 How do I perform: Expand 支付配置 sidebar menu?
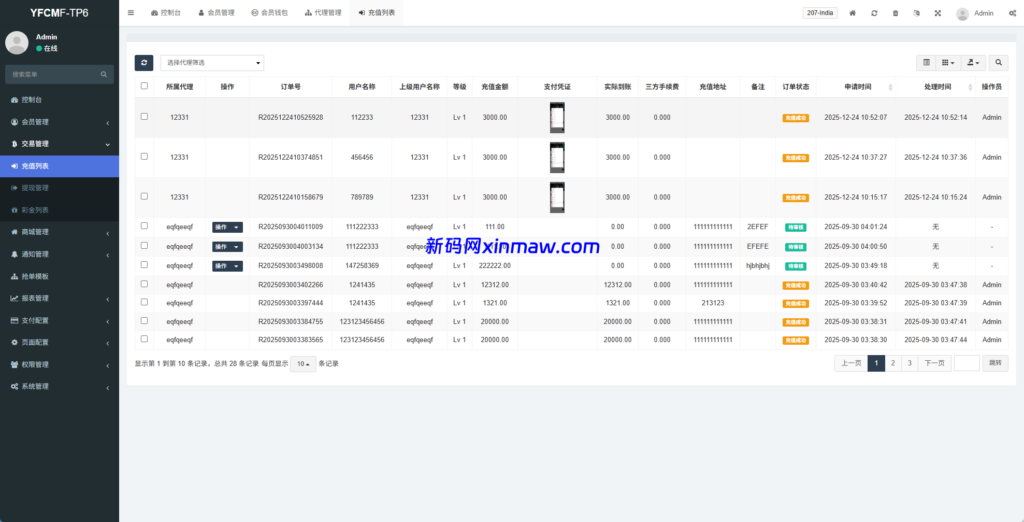point(59,321)
